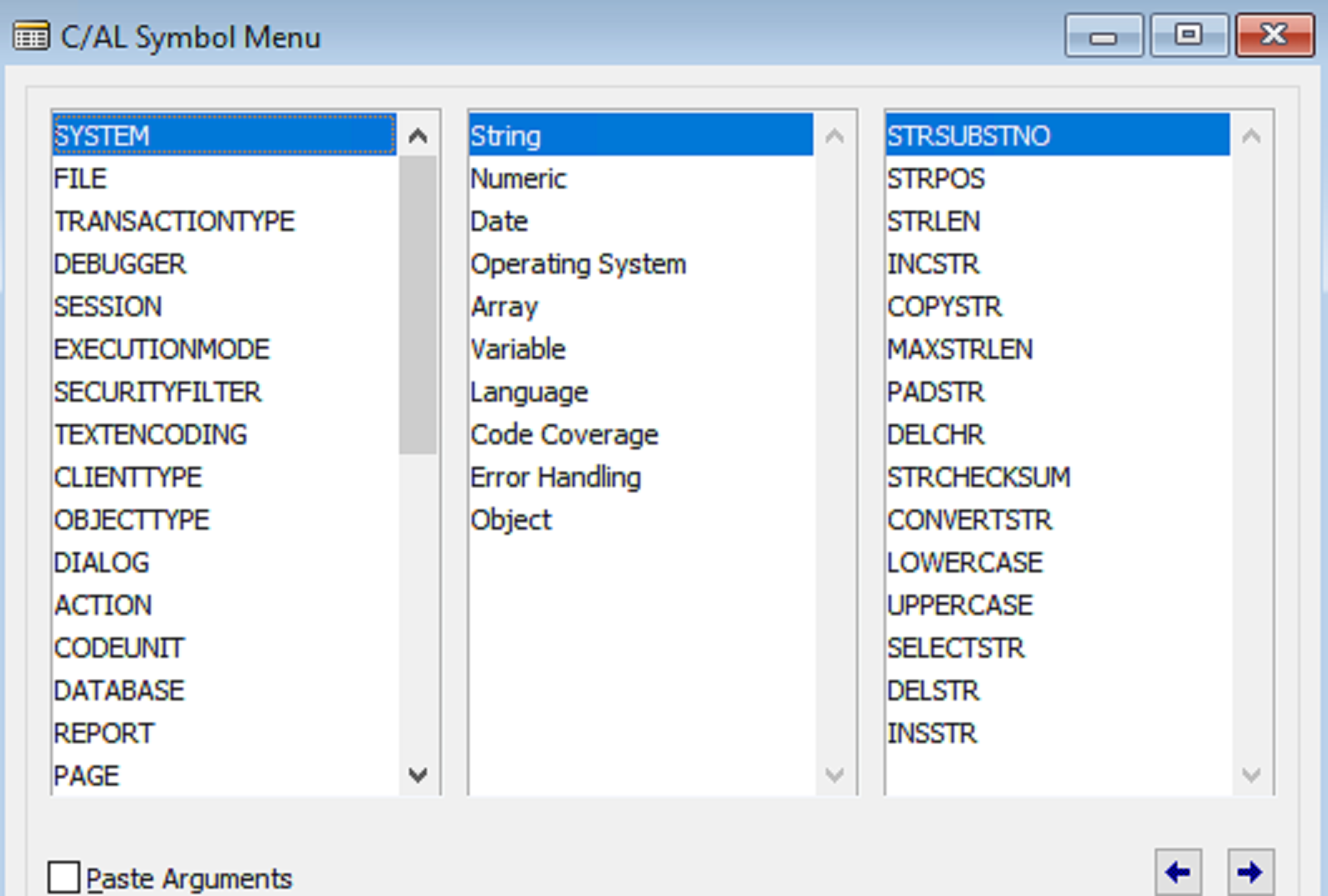Image resolution: width=1328 pixels, height=896 pixels.
Task: Select Operating System category
Action: [x=641, y=264]
